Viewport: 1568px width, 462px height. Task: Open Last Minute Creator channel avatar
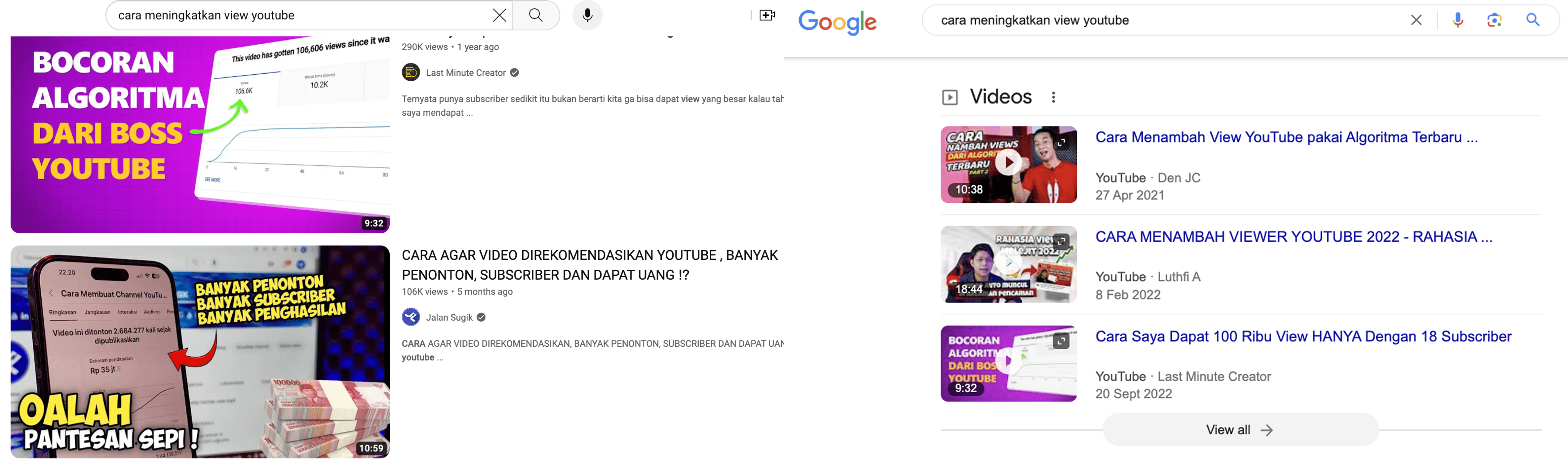411,72
